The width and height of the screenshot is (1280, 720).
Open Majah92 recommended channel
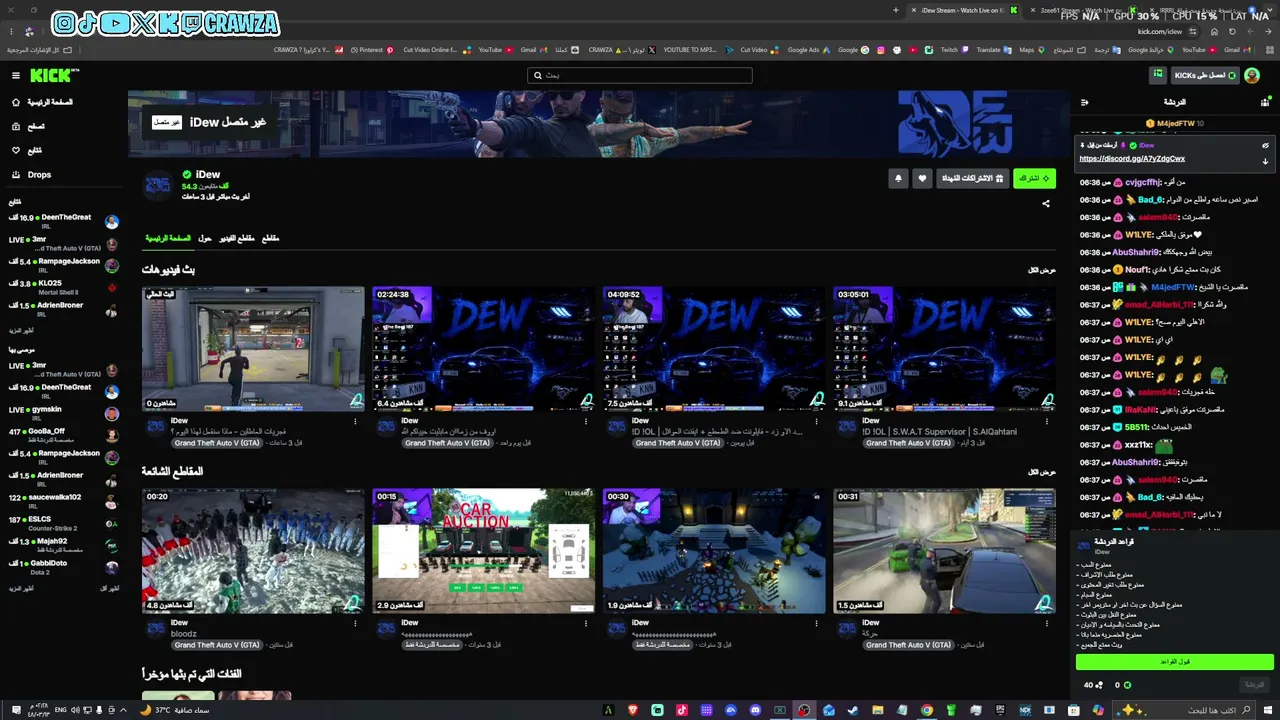click(x=62, y=545)
